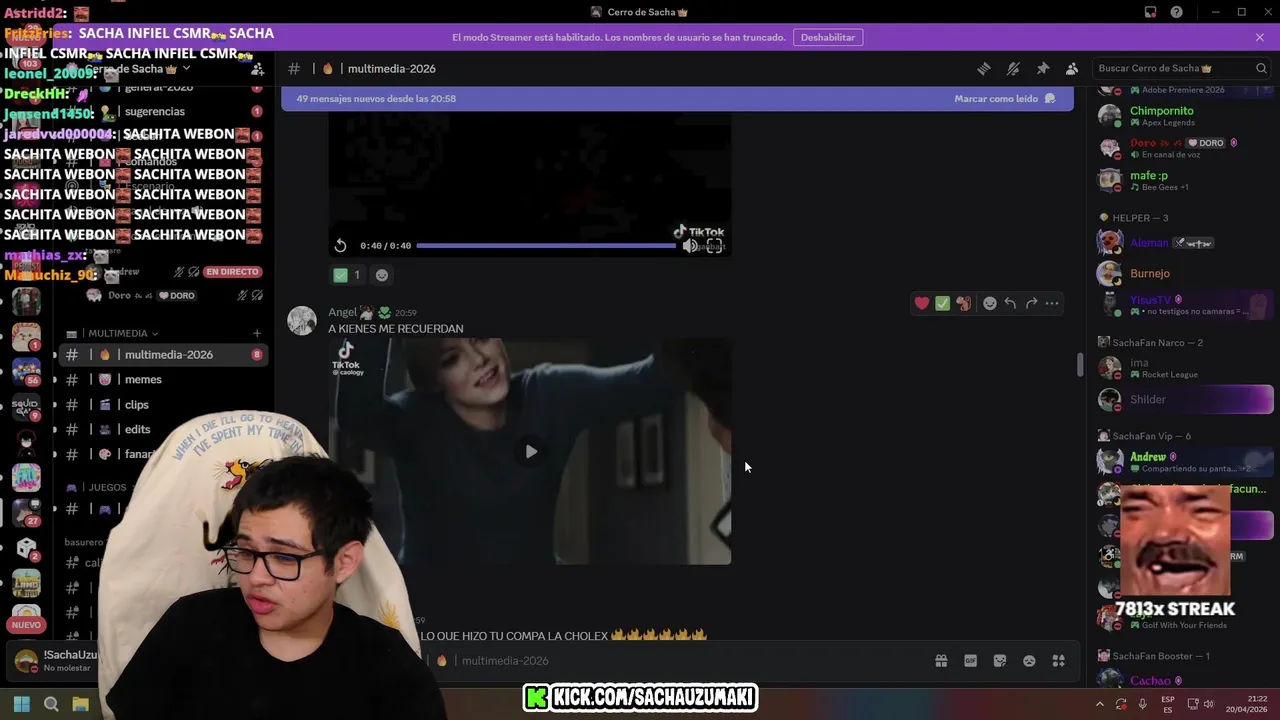1280x720 pixels.
Task: Click the multimedia-2026 message input field
Action: tap(680, 661)
